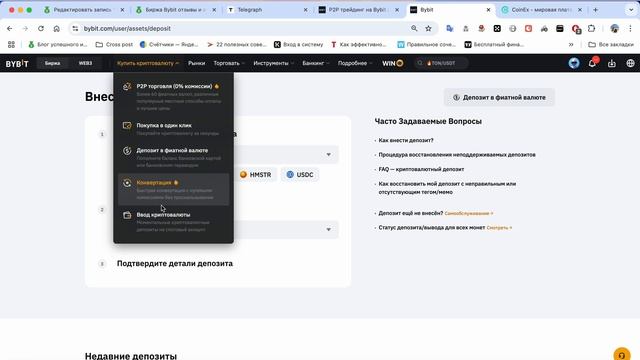Reload the page
Viewport: 640px width, 360px height.
[41, 29]
